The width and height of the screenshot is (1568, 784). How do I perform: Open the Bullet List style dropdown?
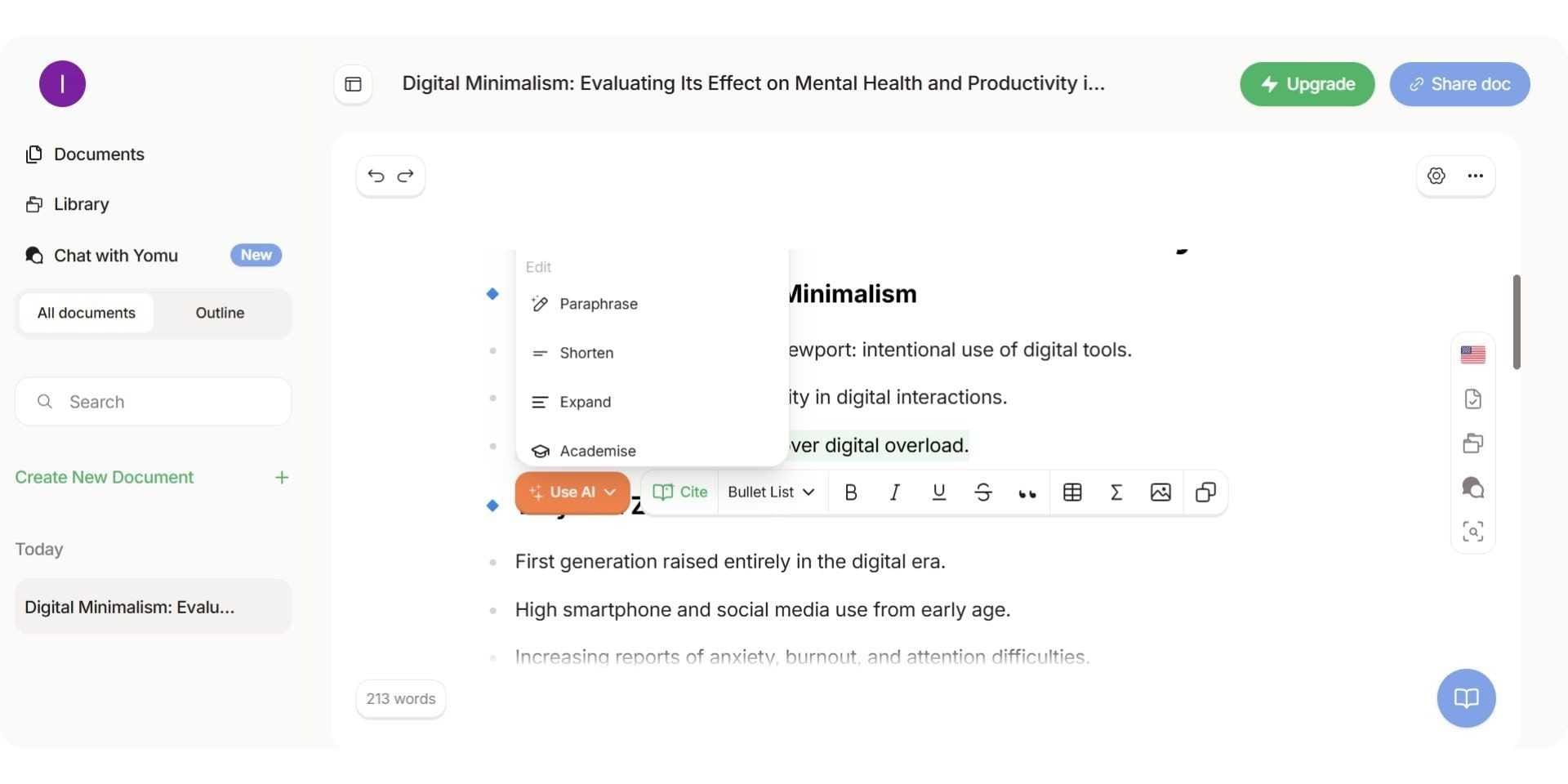(771, 492)
